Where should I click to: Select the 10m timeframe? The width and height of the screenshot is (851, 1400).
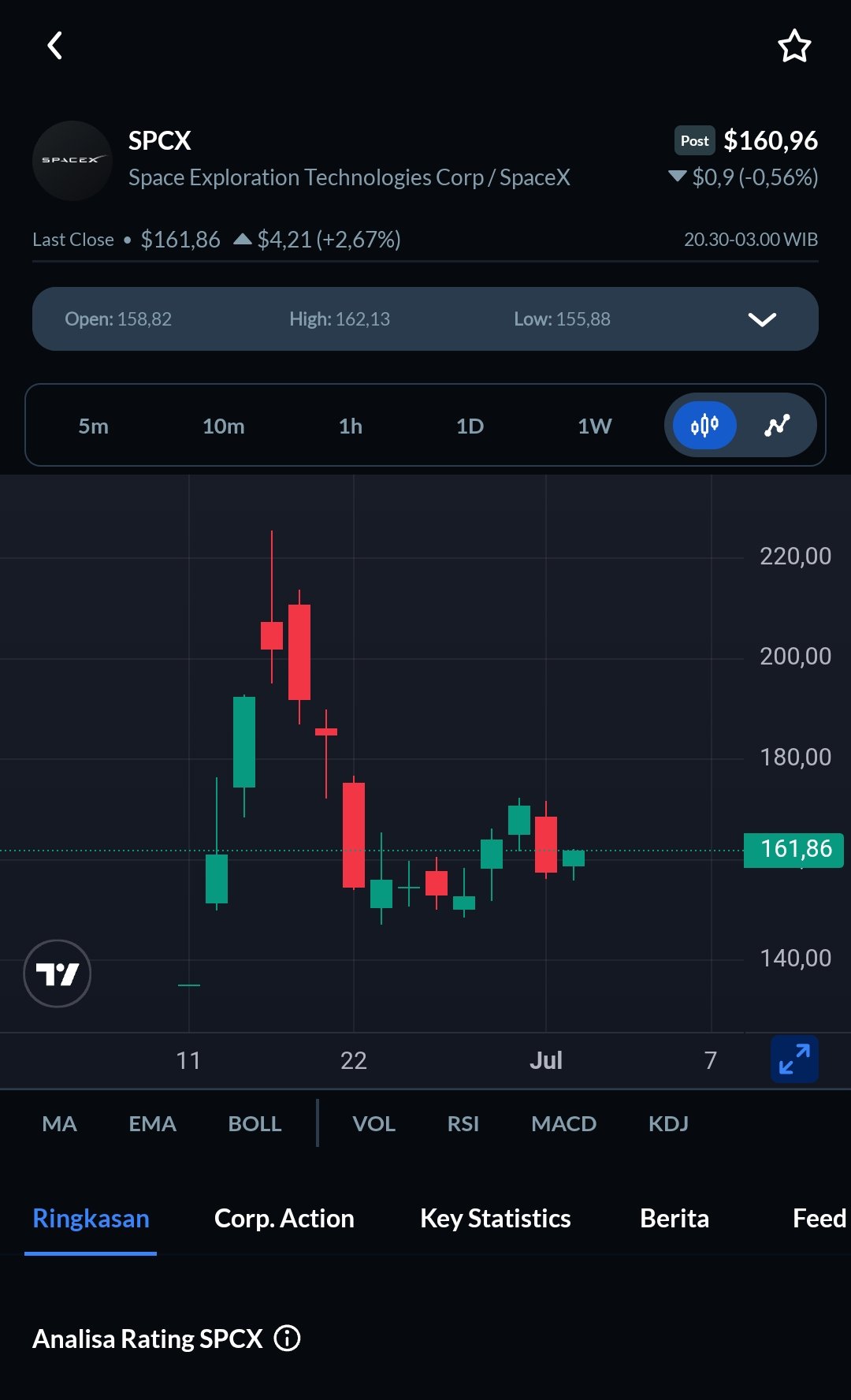[x=223, y=426]
